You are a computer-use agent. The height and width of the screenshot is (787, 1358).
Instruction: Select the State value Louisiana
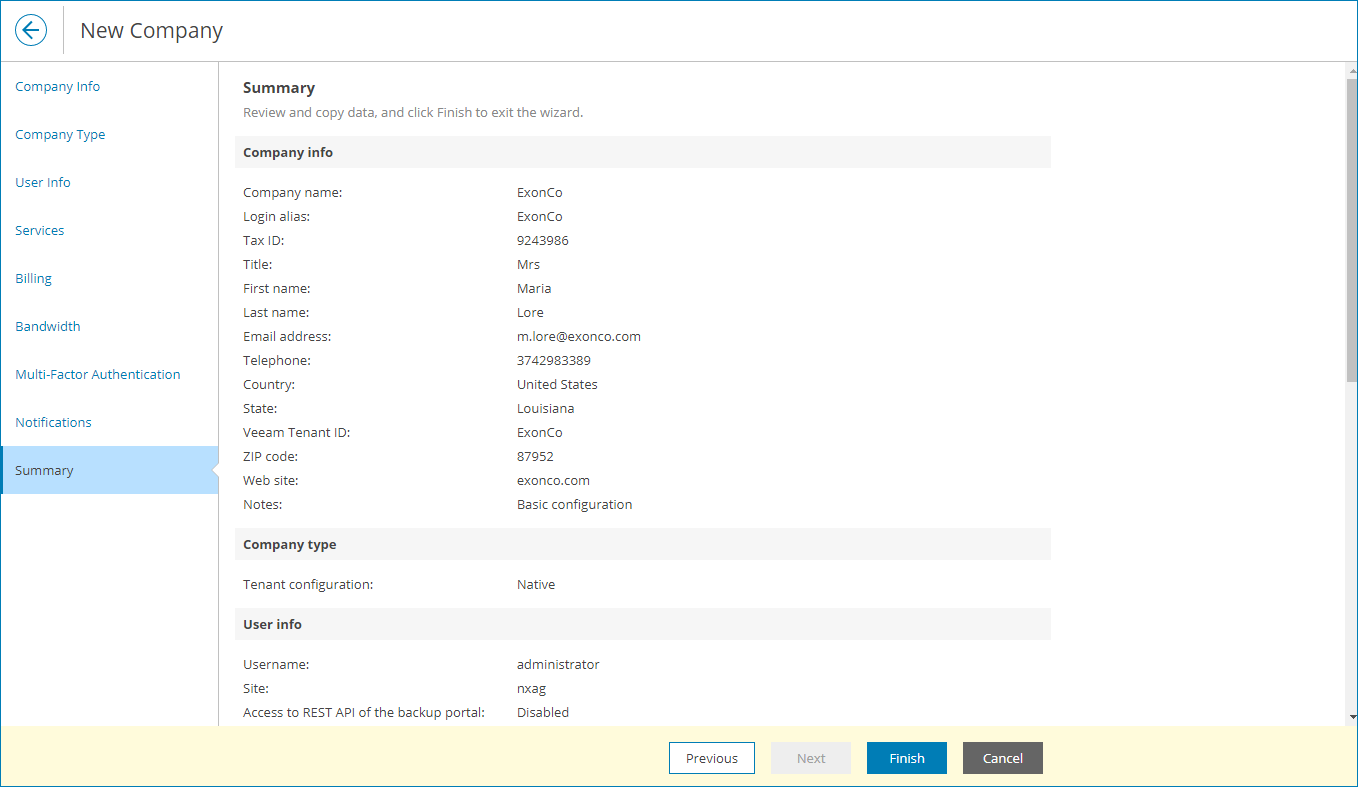(x=546, y=409)
